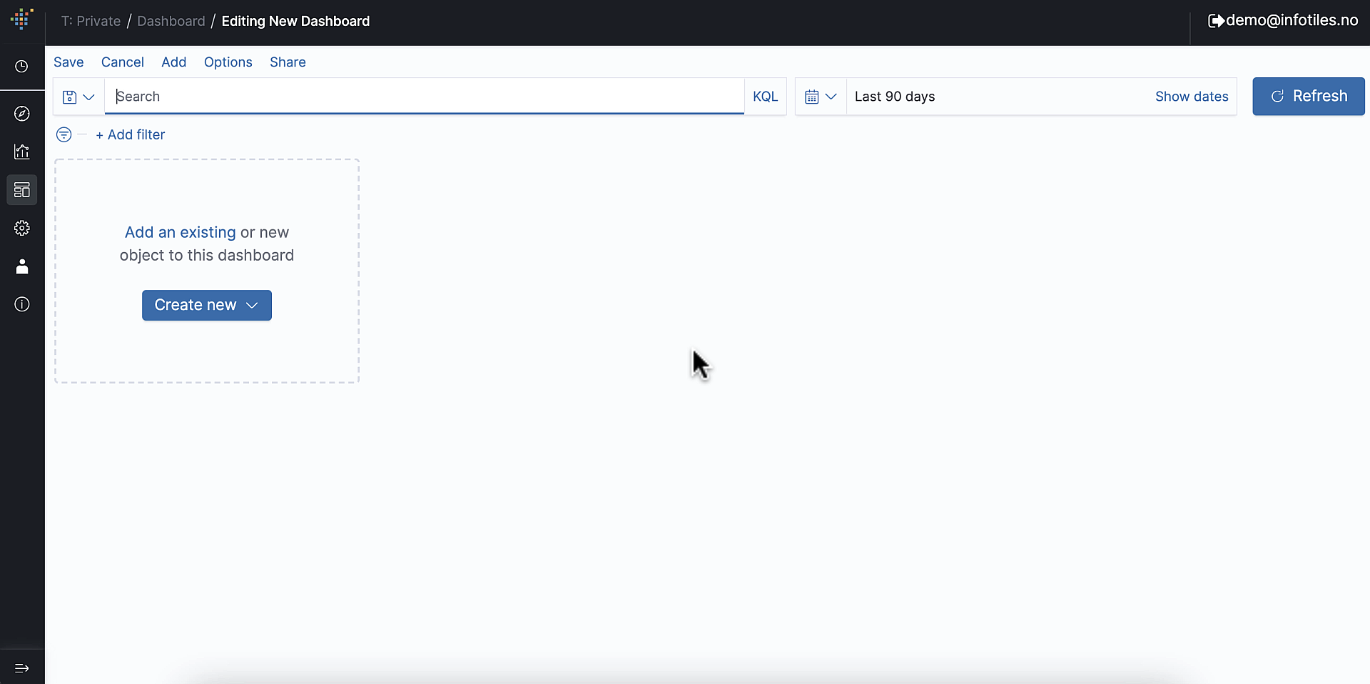Screen dimensions: 1370x684
Task: Click the + Add filter link
Action: coord(130,134)
